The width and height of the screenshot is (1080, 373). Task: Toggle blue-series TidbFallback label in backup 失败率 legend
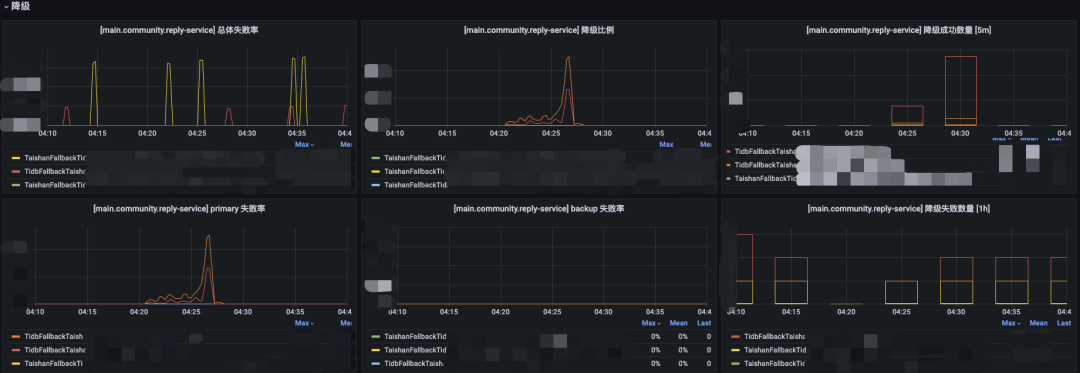pos(415,363)
